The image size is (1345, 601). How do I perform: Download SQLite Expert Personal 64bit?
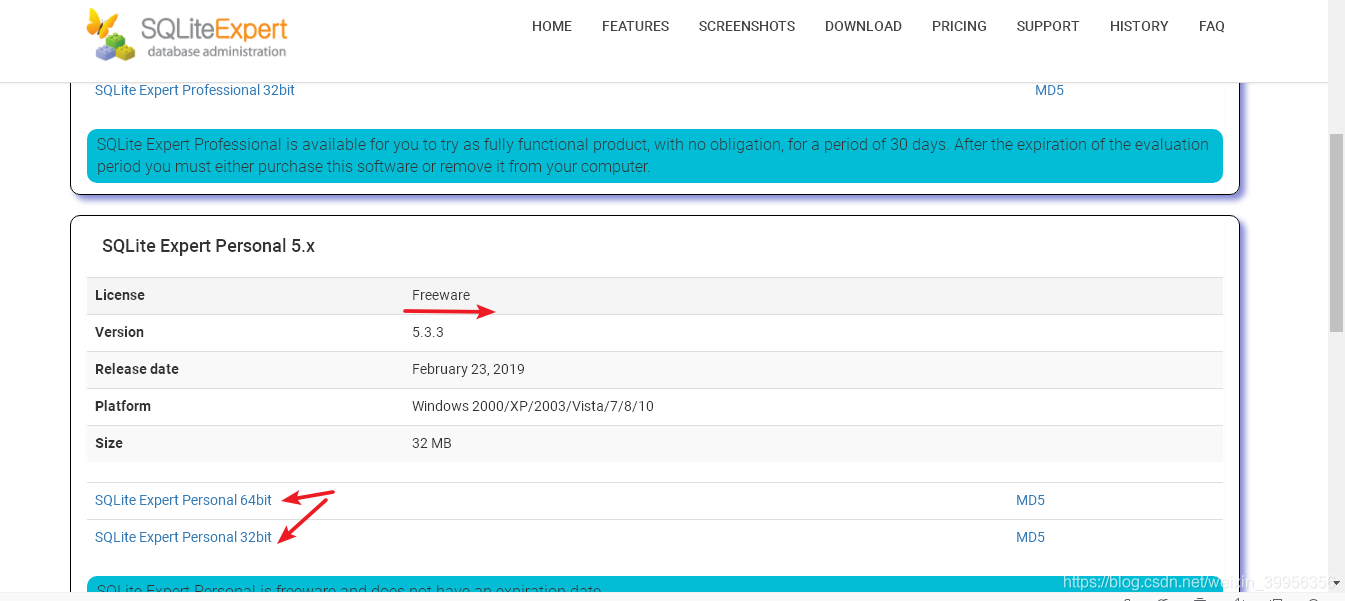[183, 500]
